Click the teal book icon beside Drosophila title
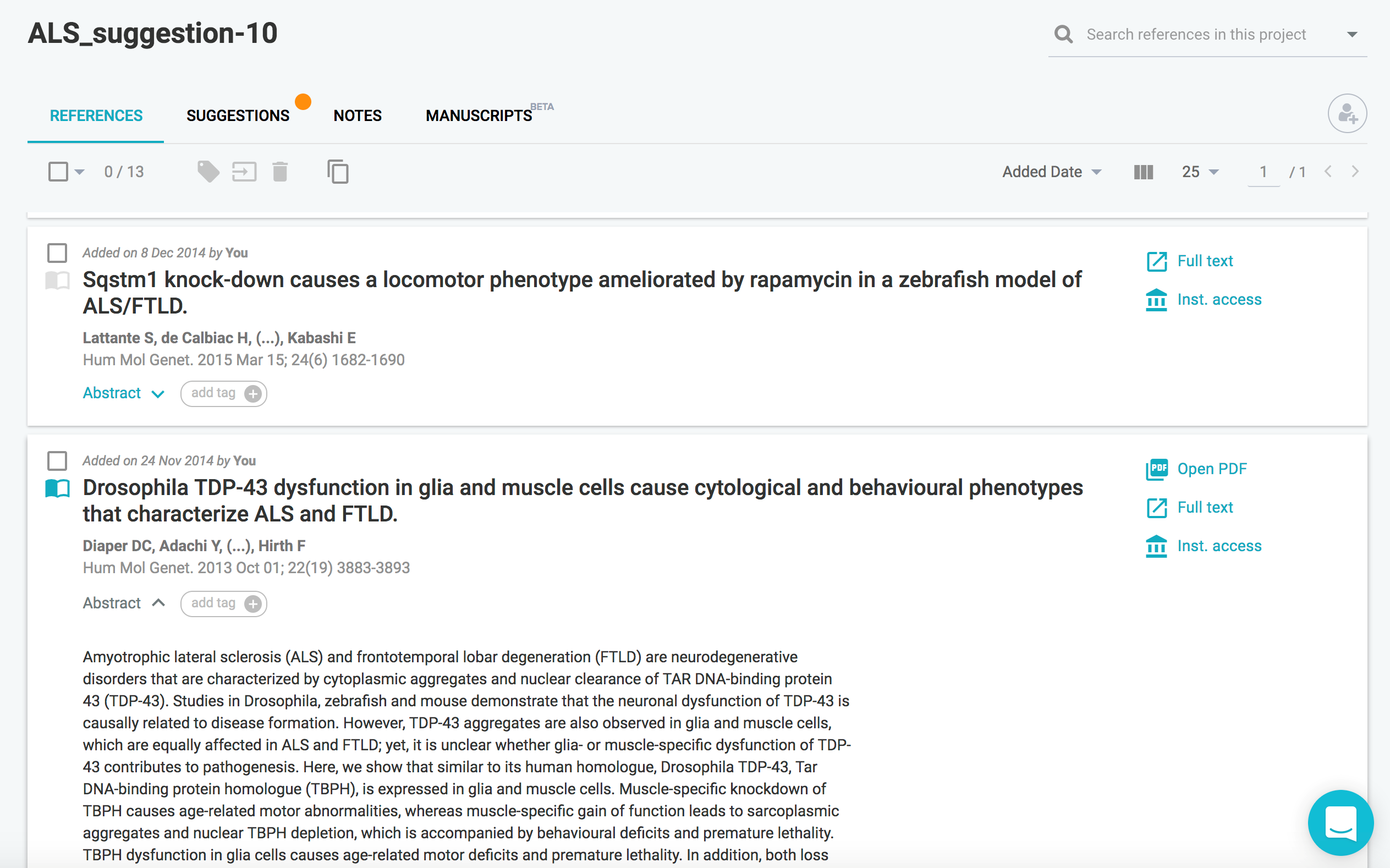Viewport: 1390px width, 868px height. click(57, 488)
